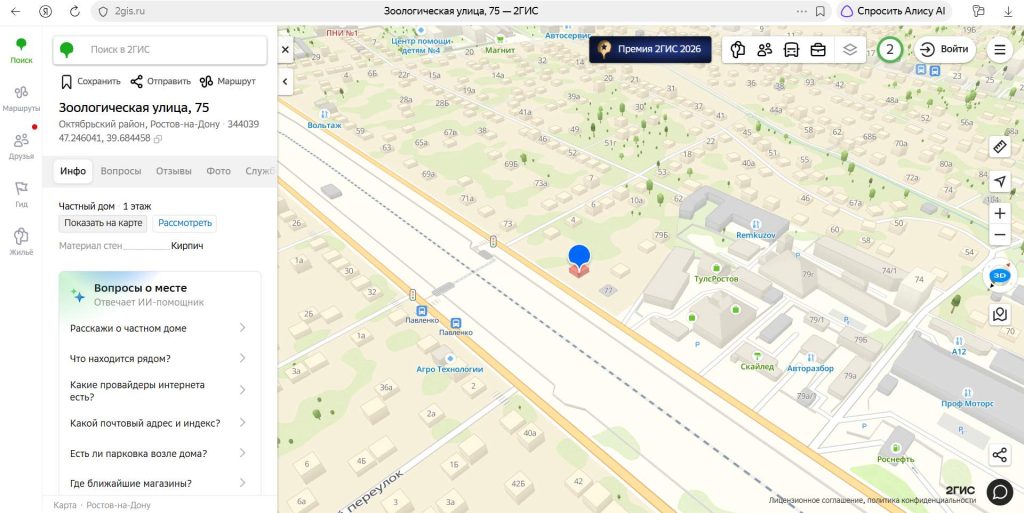
Task: Open the hamburger main menu
Action: point(1000,50)
